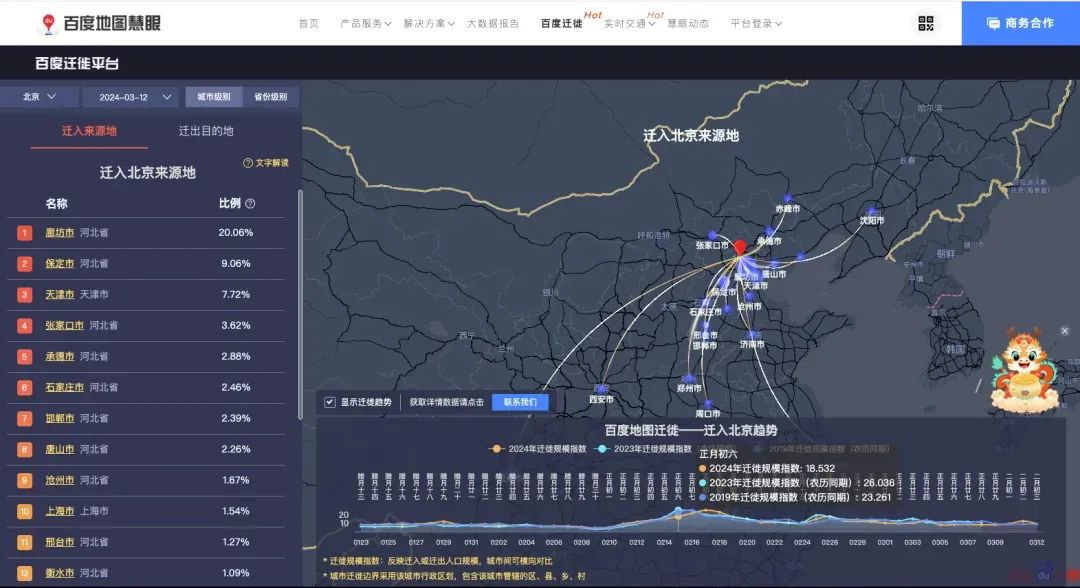1080x588 pixels.
Task: Switch to 省份级别 province level
Action: point(271,97)
